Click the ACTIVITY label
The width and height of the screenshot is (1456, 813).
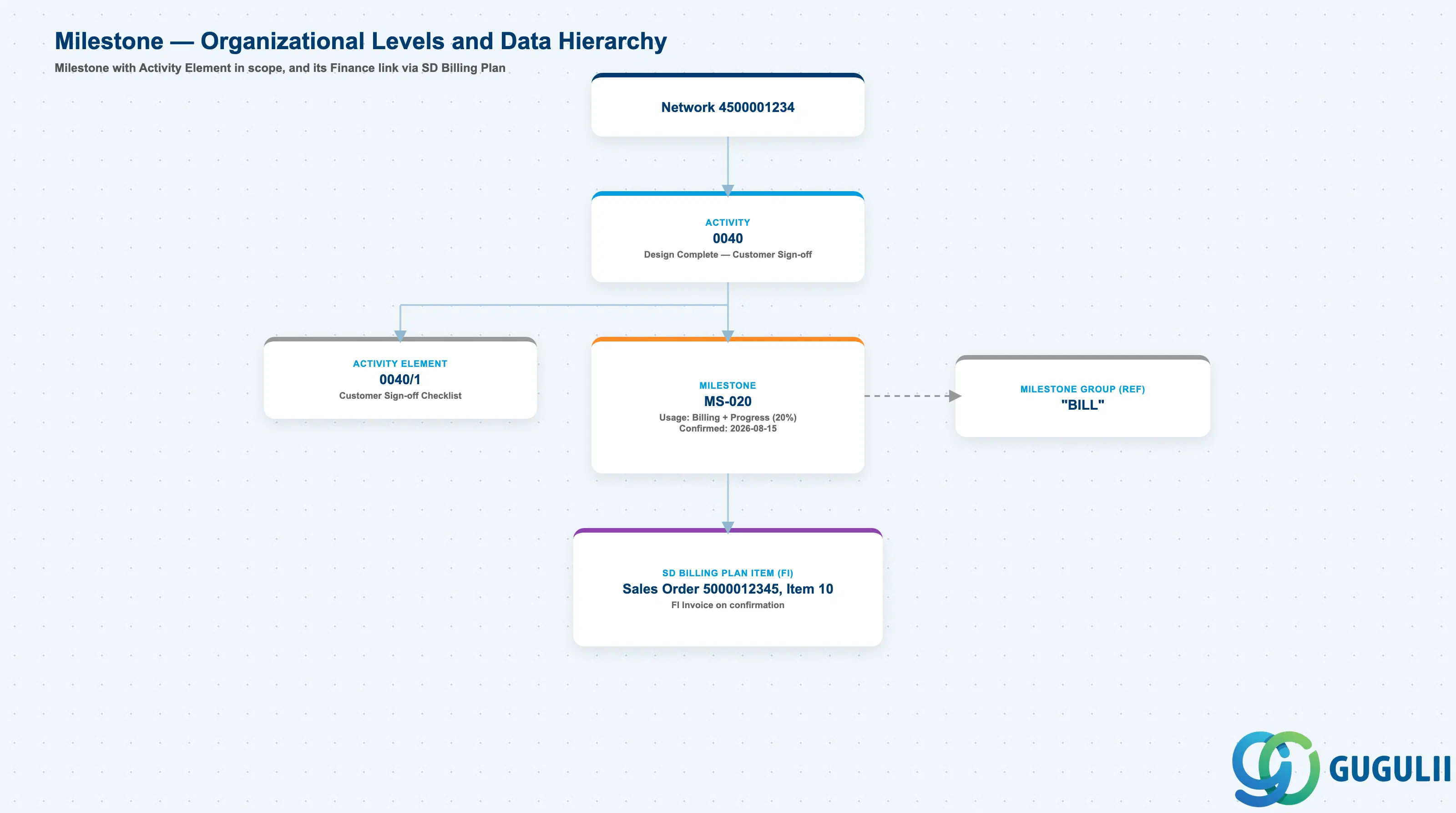[728, 223]
